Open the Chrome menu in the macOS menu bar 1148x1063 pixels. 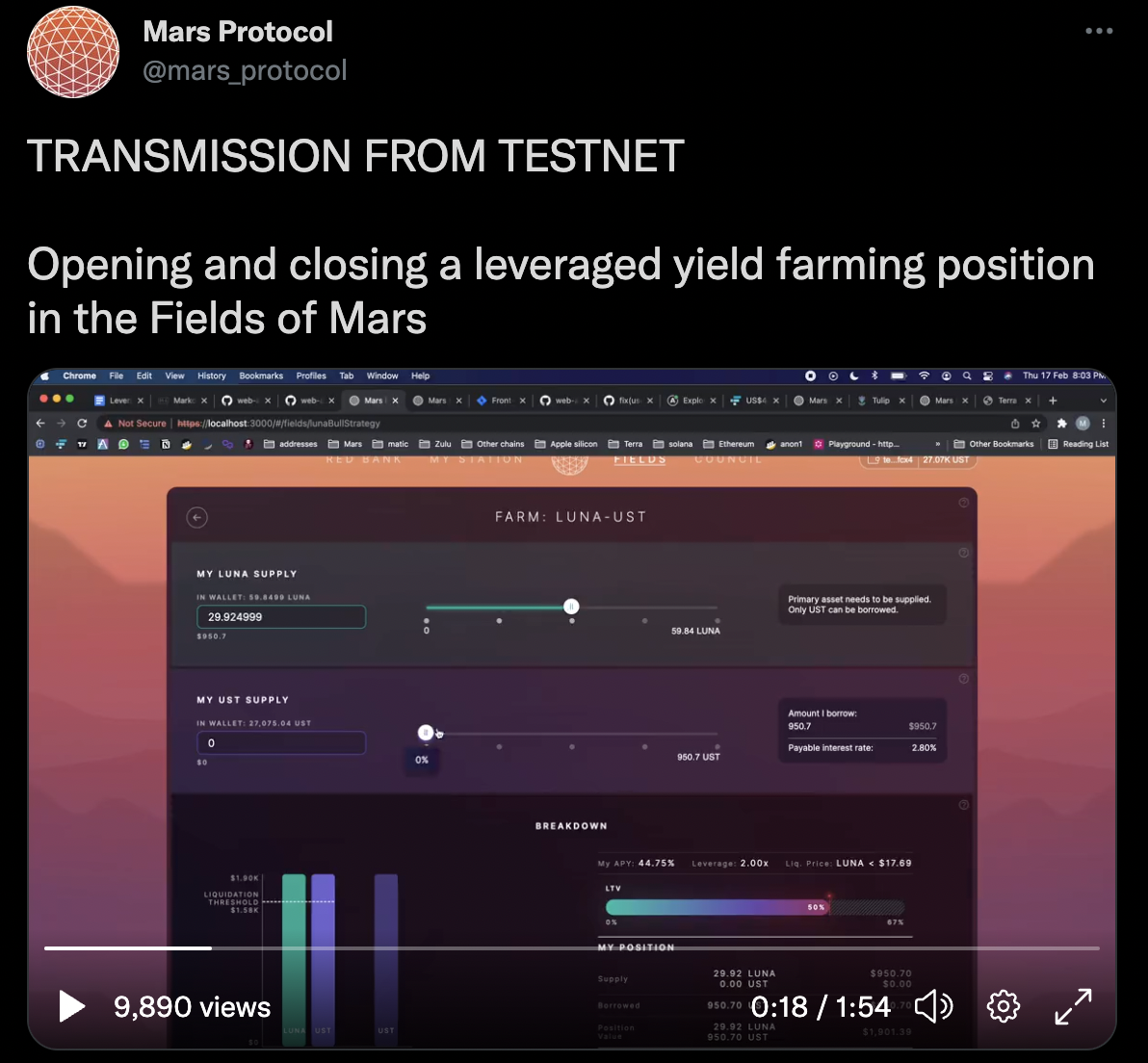click(x=79, y=376)
